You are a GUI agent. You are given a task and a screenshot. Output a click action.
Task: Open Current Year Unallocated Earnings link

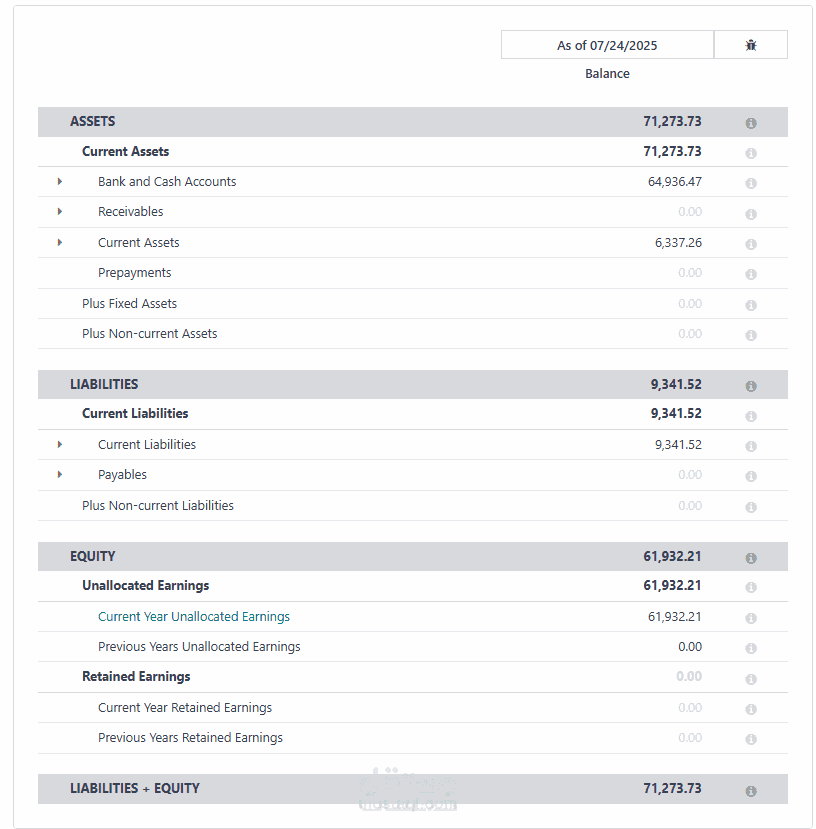(194, 617)
